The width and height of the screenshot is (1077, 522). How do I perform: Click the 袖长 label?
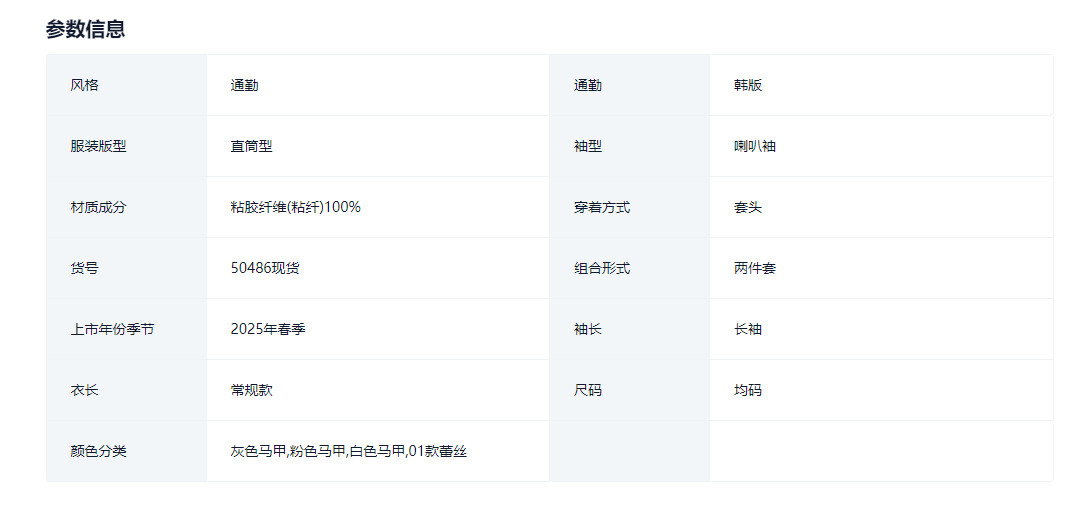point(588,330)
